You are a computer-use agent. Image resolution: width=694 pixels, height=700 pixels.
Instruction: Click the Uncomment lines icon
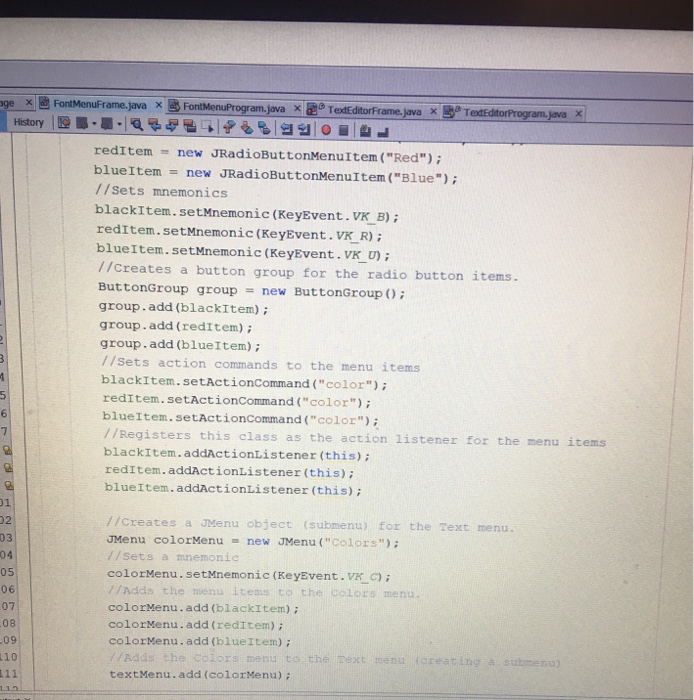pos(383,132)
